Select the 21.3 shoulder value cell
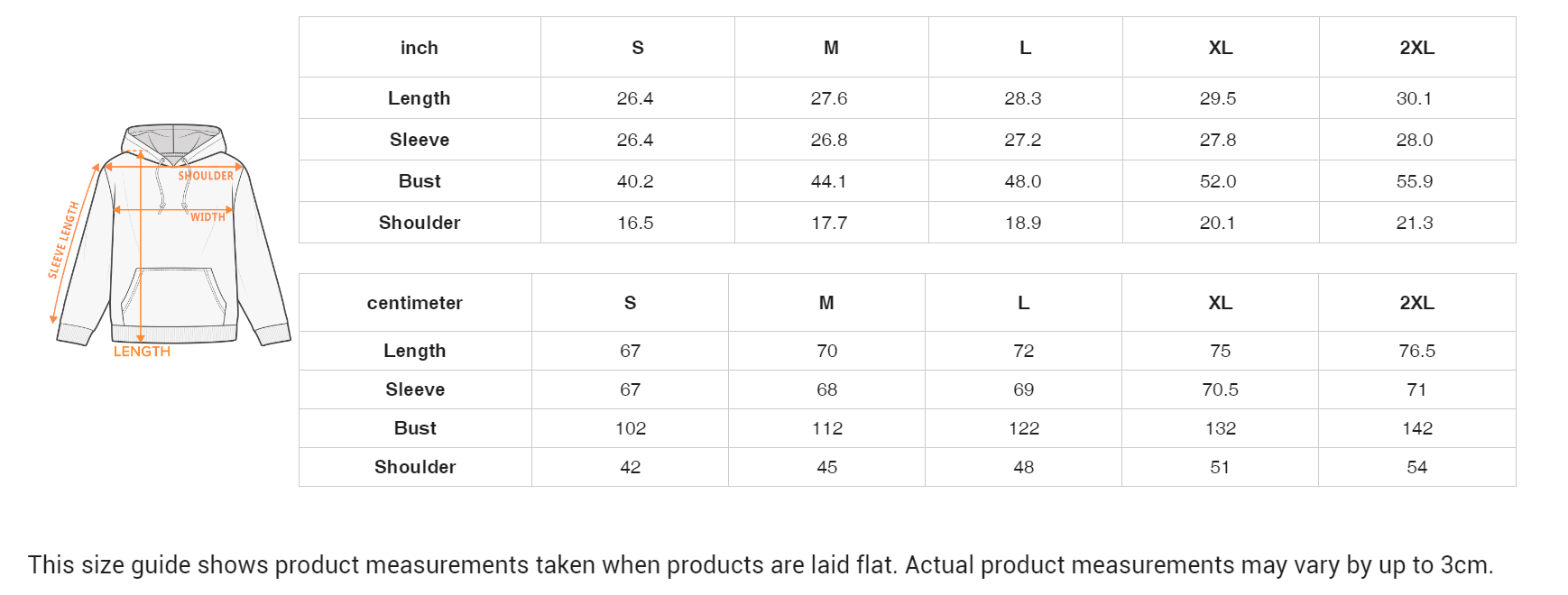This screenshot has width=1568, height=595. coord(1414,223)
